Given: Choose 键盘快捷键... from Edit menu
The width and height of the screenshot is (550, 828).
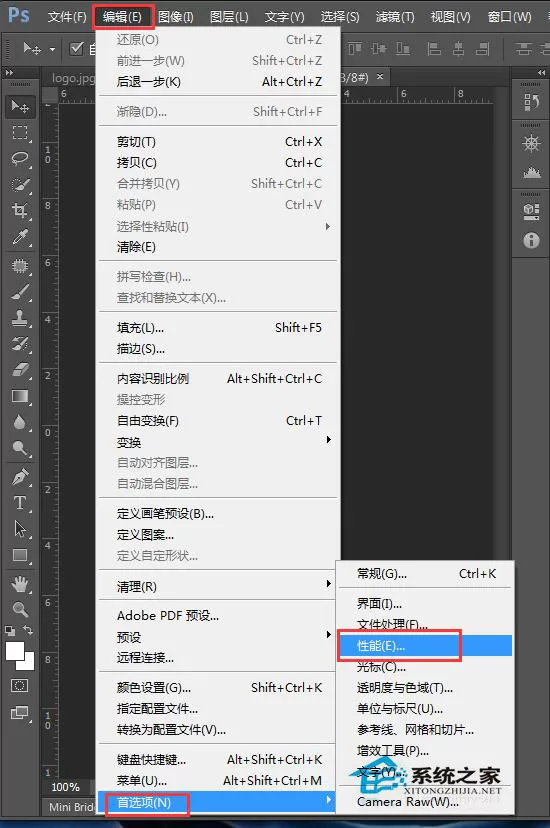Looking at the screenshot, I should (x=218, y=759).
